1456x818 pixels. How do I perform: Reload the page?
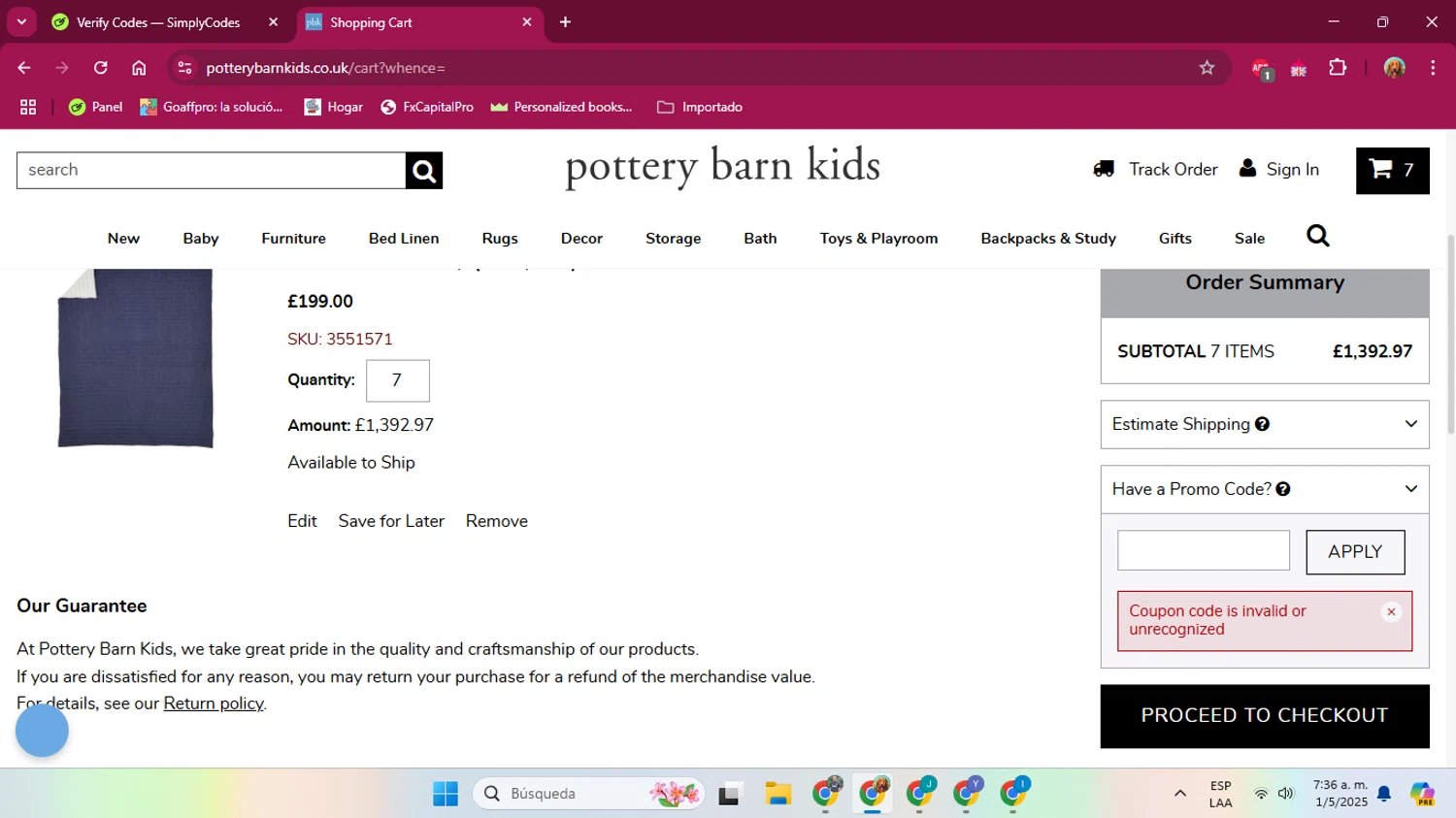click(101, 68)
